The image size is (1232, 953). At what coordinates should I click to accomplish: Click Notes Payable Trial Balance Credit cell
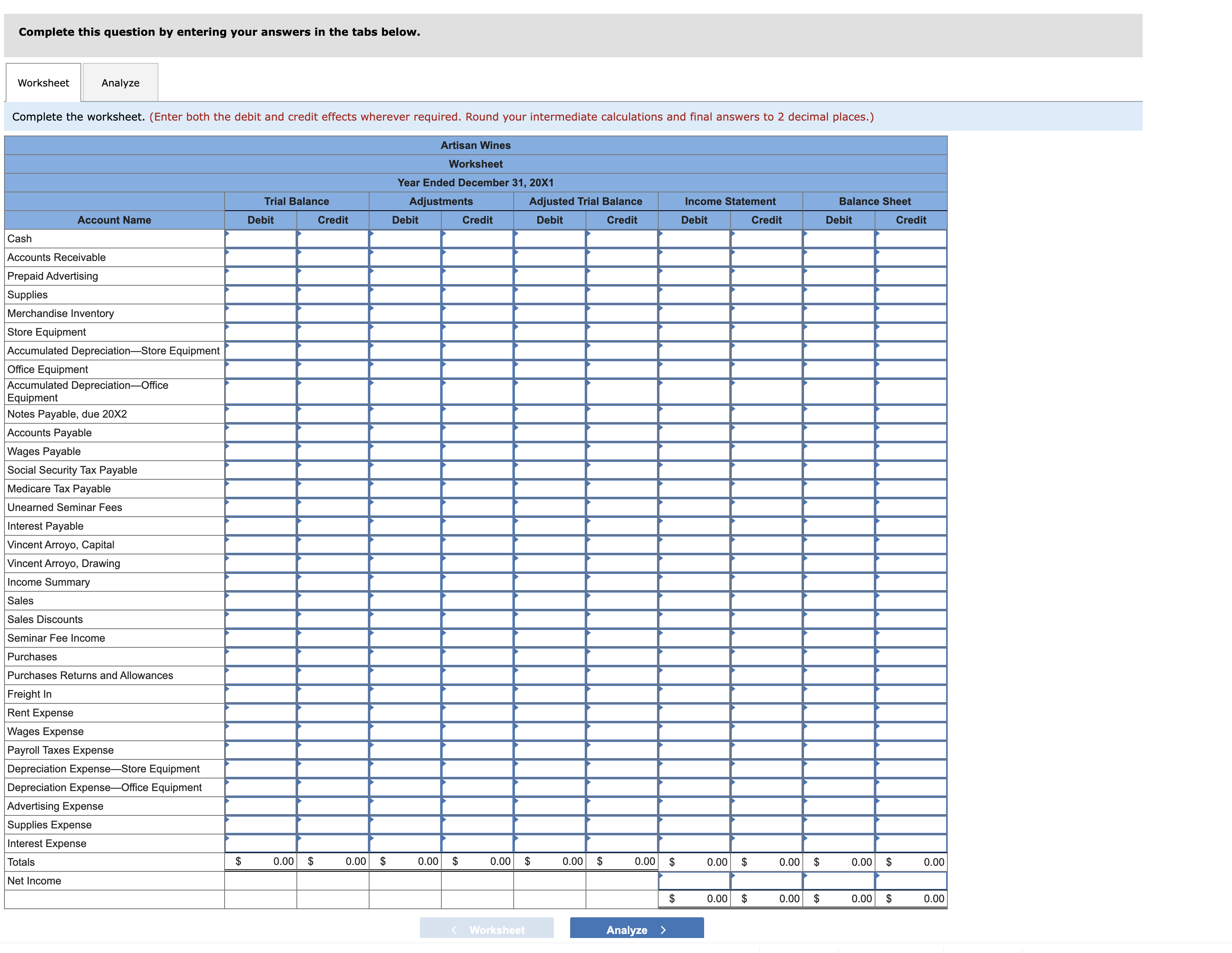click(333, 414)
